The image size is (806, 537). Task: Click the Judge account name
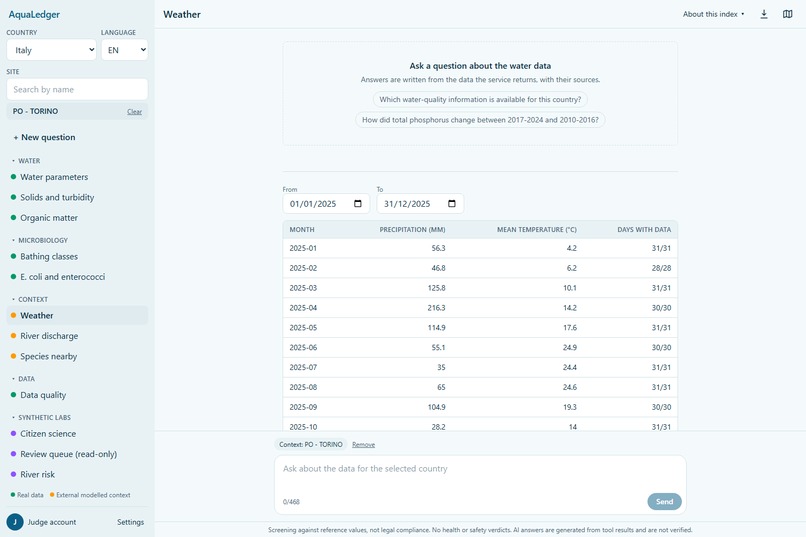pos(51,522)
